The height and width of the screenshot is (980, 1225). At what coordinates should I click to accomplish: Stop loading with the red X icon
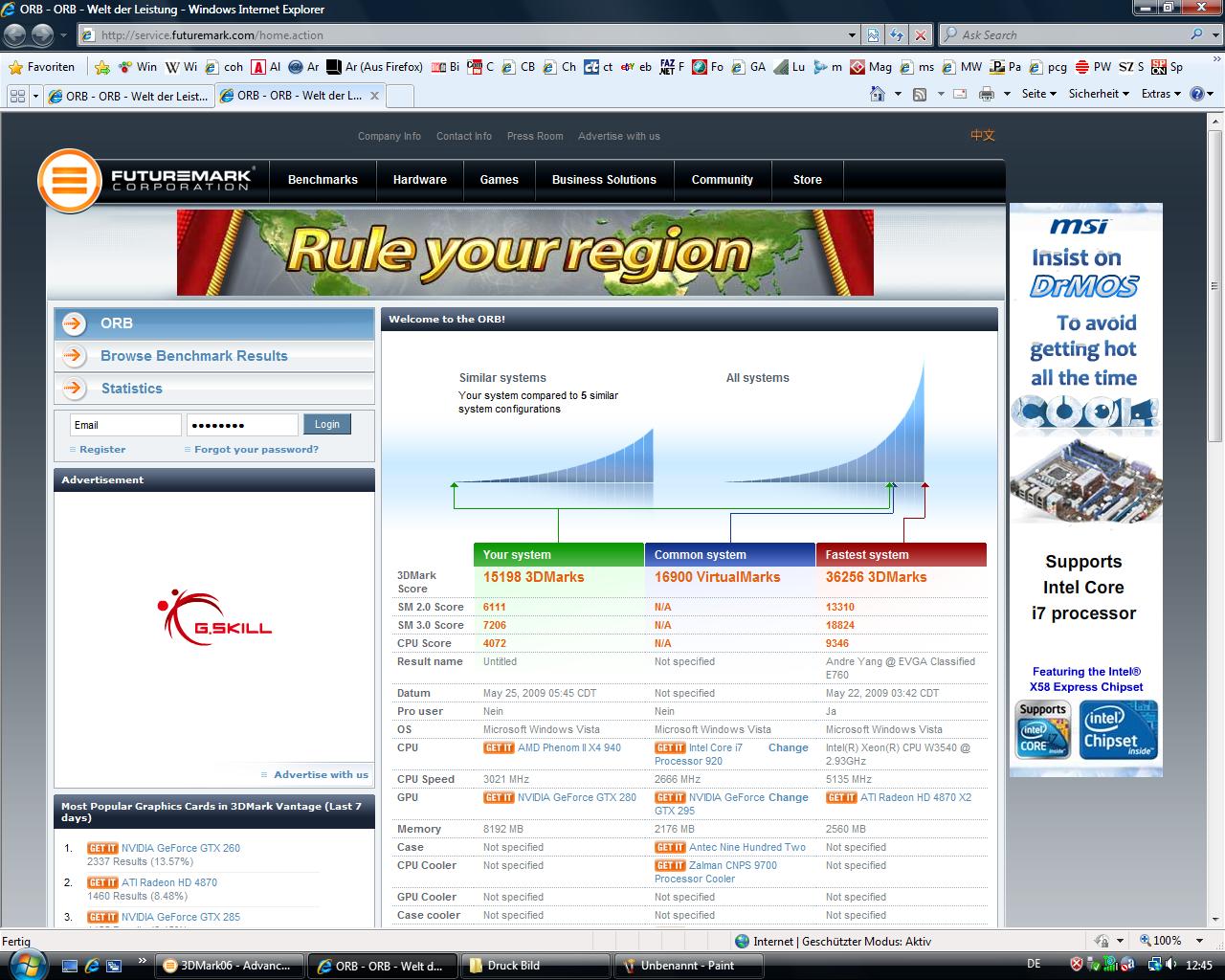[921, 35]
